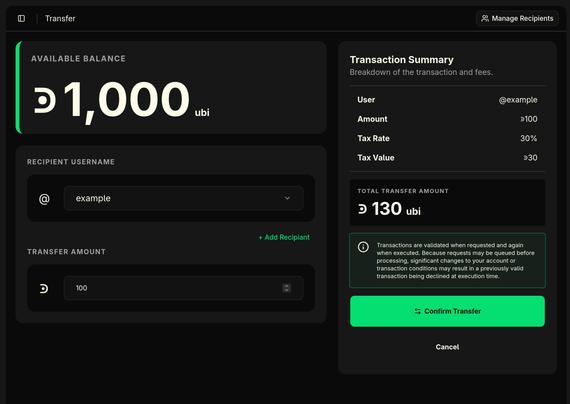
Task: Click the ubi icon next to 130 total
Action: (362, 209)
